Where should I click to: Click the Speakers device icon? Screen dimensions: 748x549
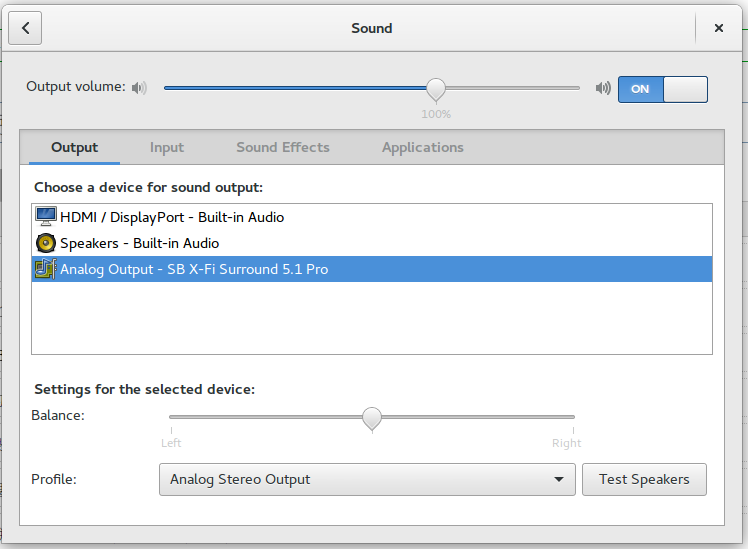tap(46, 243)
